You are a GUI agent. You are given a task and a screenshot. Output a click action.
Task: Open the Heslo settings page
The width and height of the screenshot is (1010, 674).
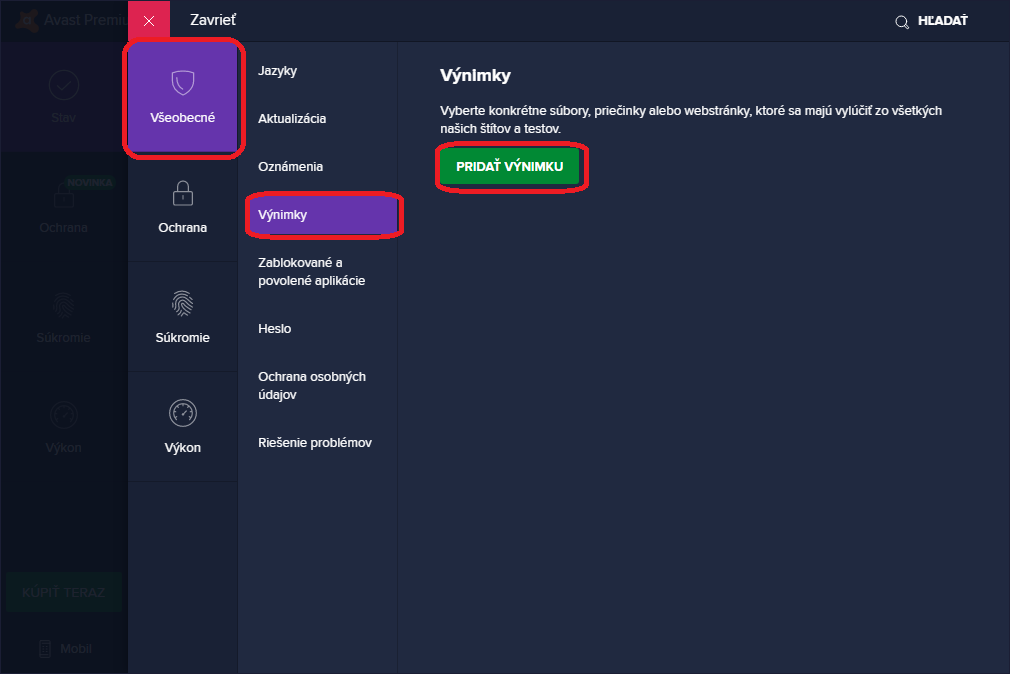click(274, 329)
